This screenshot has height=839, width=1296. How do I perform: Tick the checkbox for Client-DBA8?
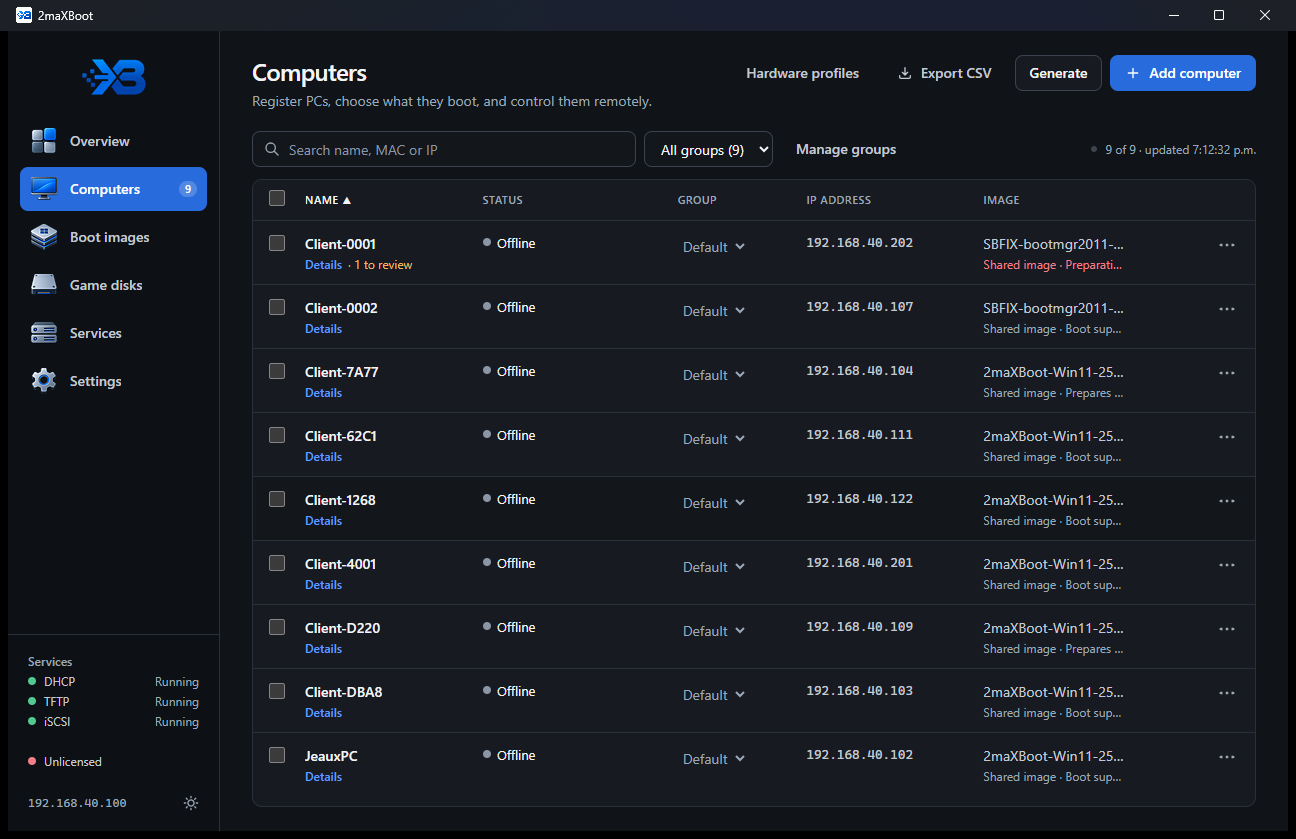coord(277,691)
